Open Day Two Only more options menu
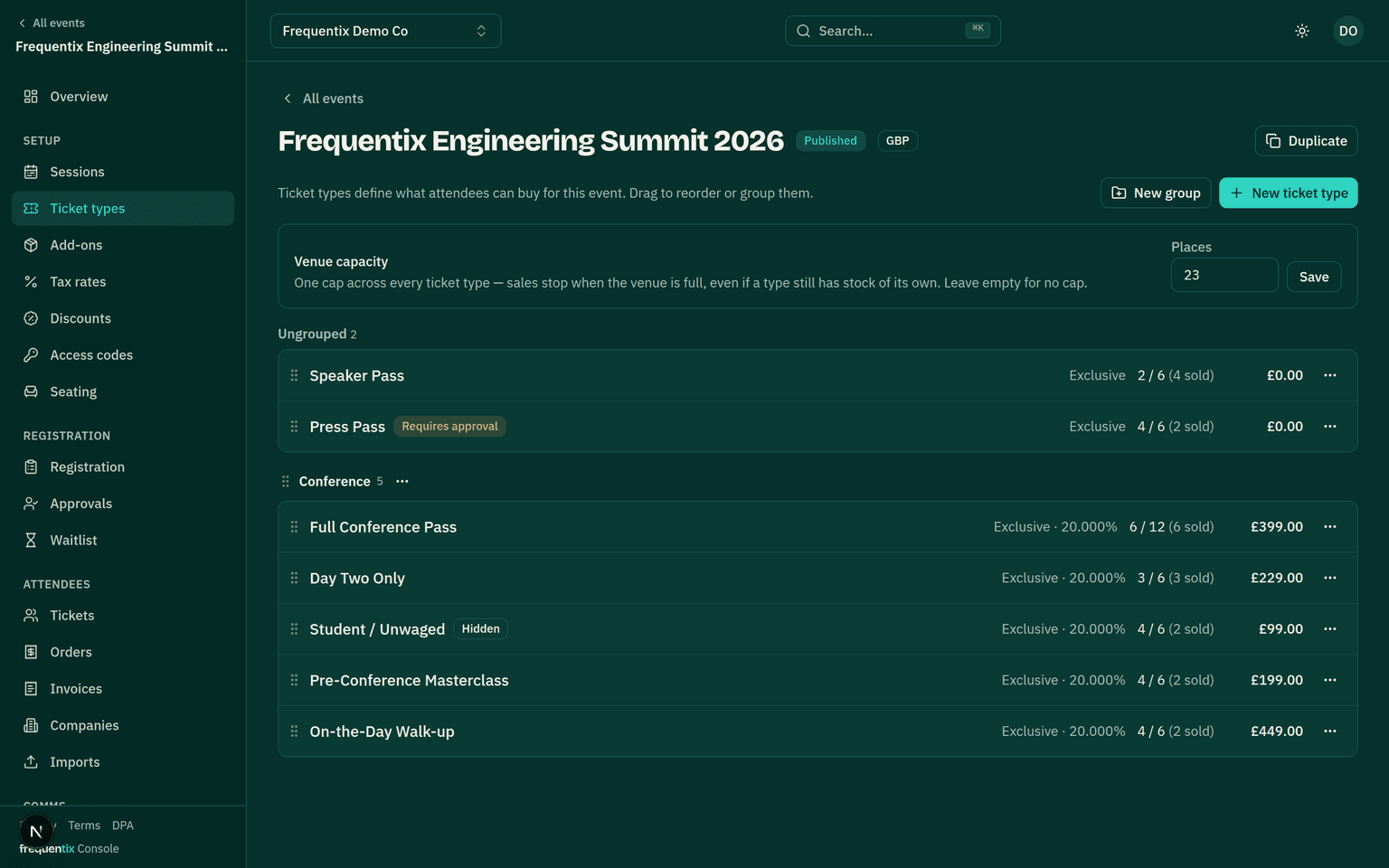1389x868 pixels. [x=1330, y=578]
